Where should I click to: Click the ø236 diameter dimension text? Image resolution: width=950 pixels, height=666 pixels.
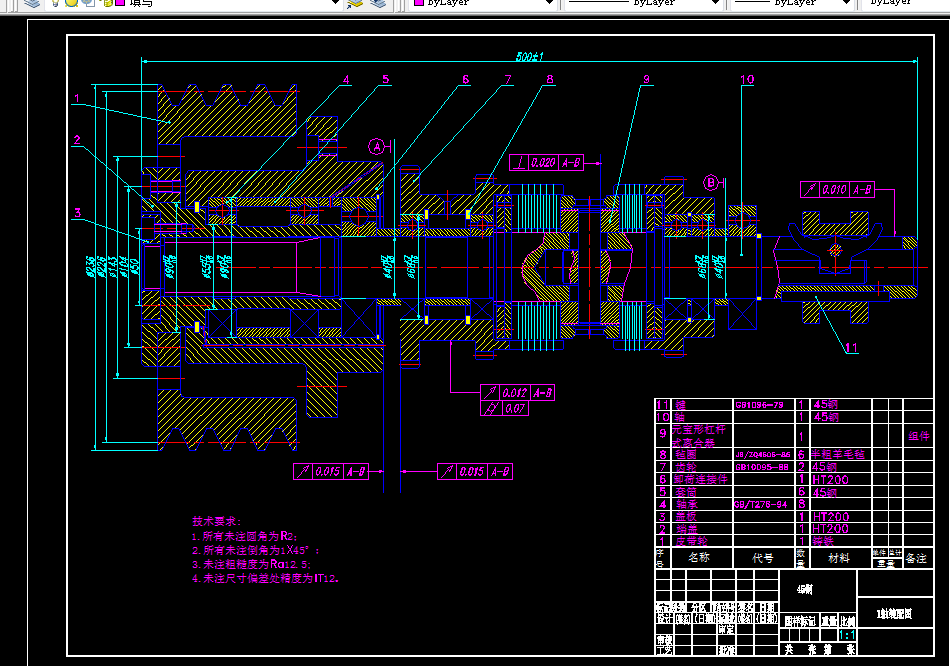[x=90, y=267]
